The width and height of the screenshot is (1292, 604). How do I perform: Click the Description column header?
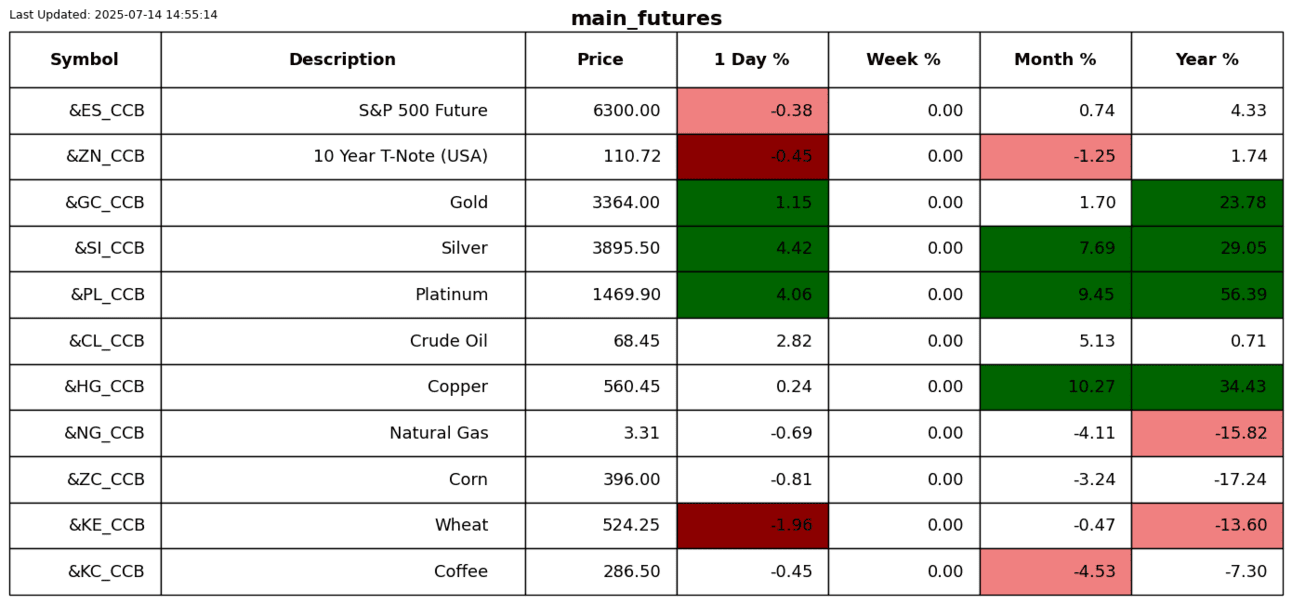point(342,60)
